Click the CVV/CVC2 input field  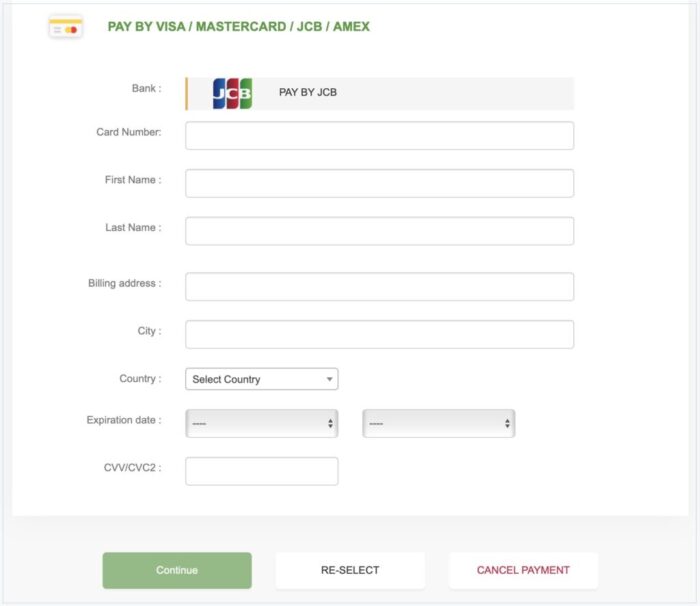click(261, 471)
